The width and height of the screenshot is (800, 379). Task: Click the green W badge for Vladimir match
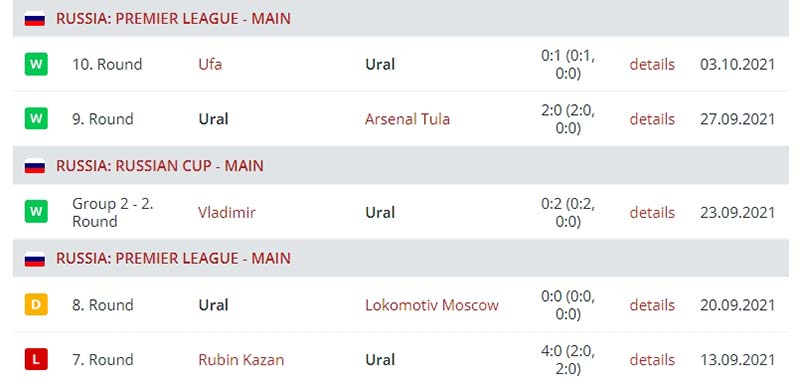[x=36, y=212]
